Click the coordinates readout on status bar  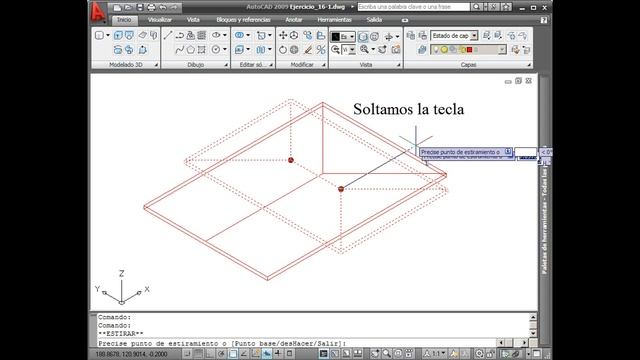pos(131,354)
